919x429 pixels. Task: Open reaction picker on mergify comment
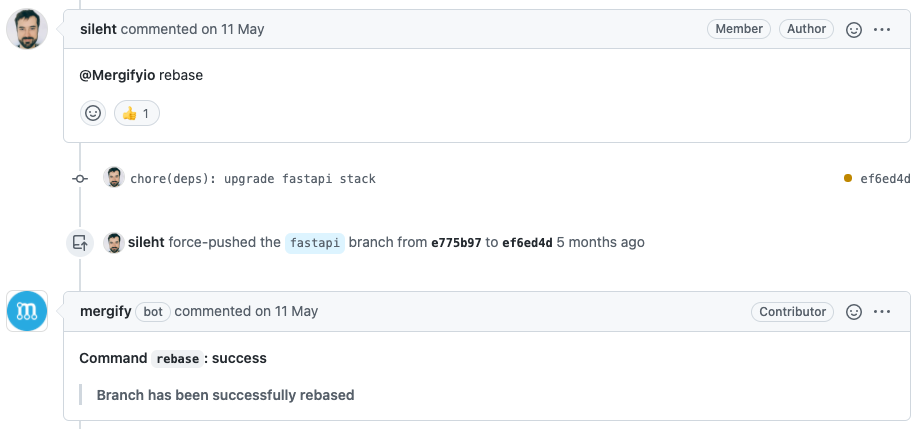coord(854,312)
